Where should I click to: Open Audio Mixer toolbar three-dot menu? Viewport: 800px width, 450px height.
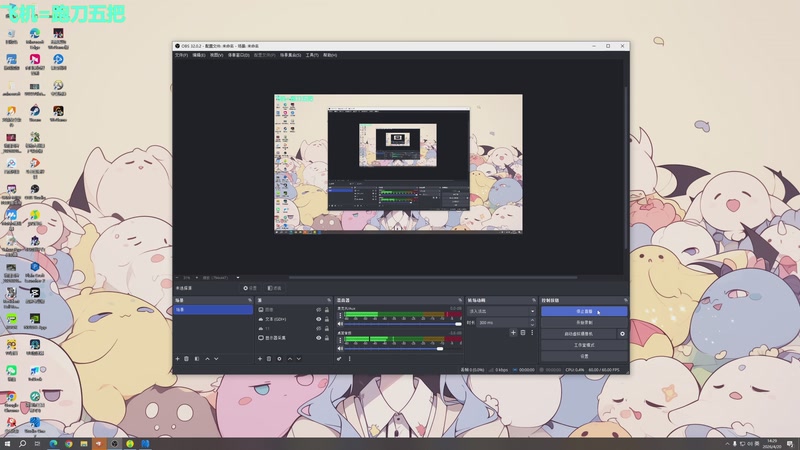pos(349,359)
